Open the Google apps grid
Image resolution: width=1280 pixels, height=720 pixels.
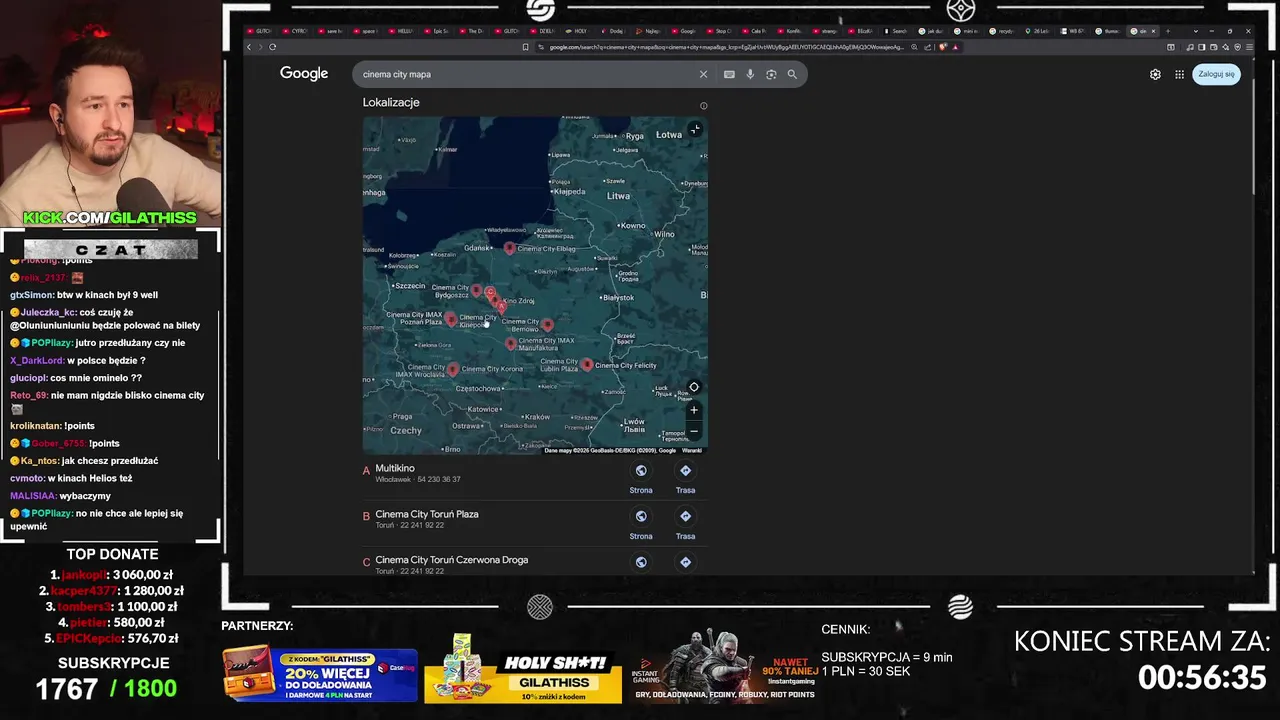1179,74
